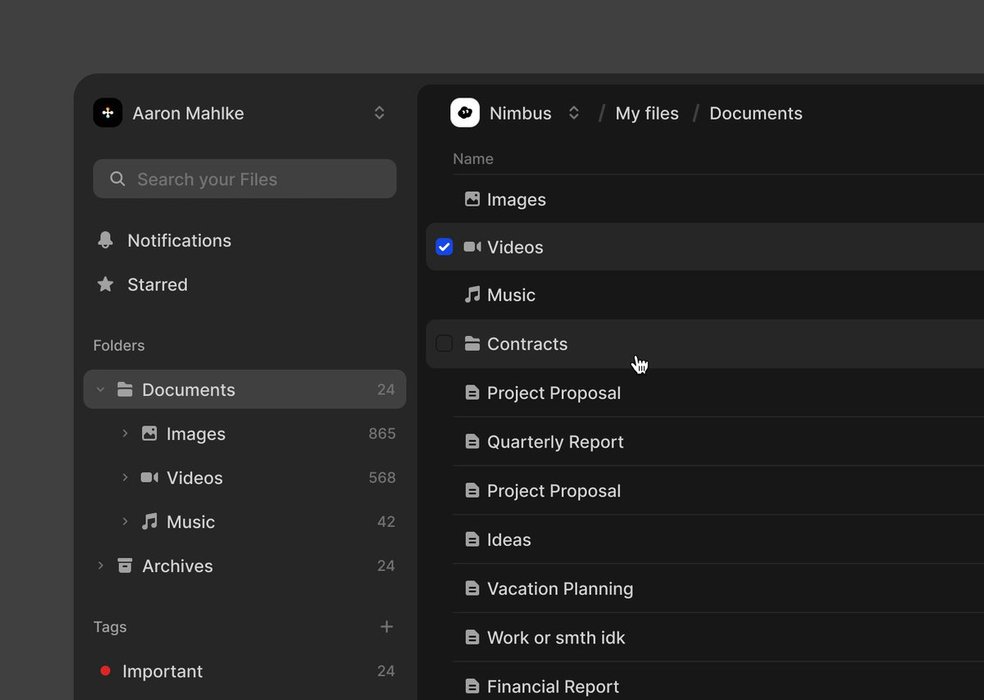
Task: Click the Search your Files field
Action: point(245,179)
